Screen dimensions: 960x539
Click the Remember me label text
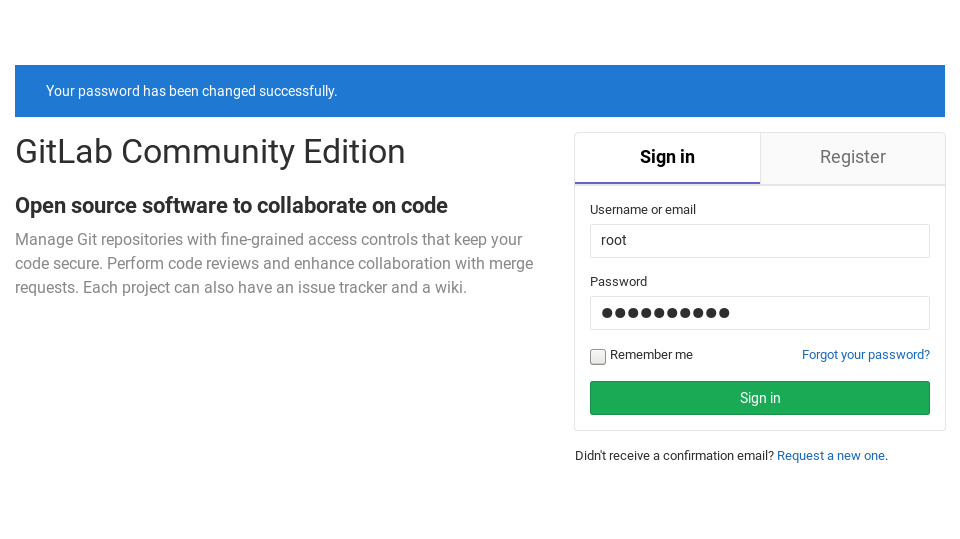651,355
